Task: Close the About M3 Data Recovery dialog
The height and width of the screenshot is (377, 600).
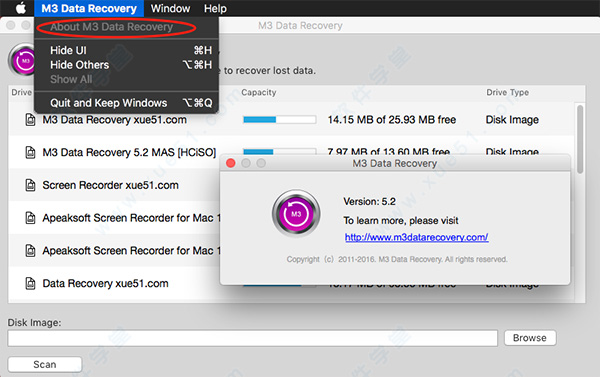Action: tap(231, 163)
